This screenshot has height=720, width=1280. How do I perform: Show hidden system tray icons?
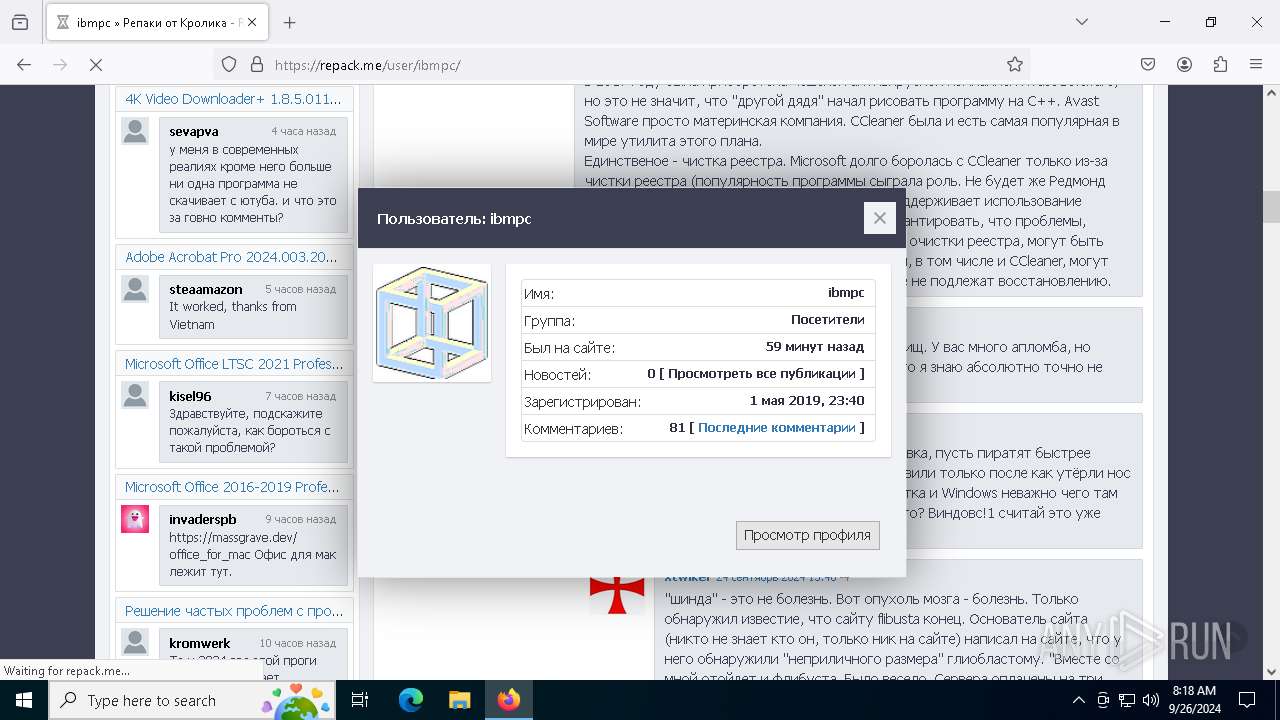pyautogui.click(x=1079, y=700)
